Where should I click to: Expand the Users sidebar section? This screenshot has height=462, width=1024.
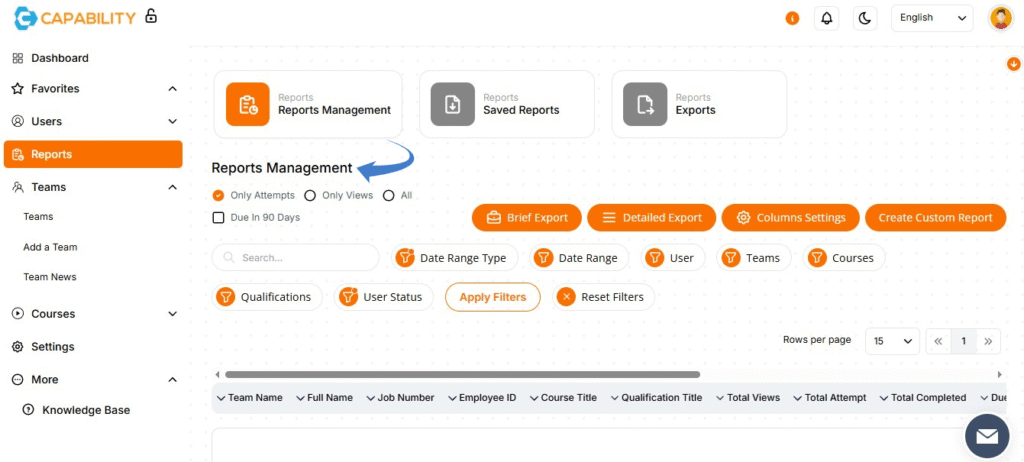tap(172, 121)
